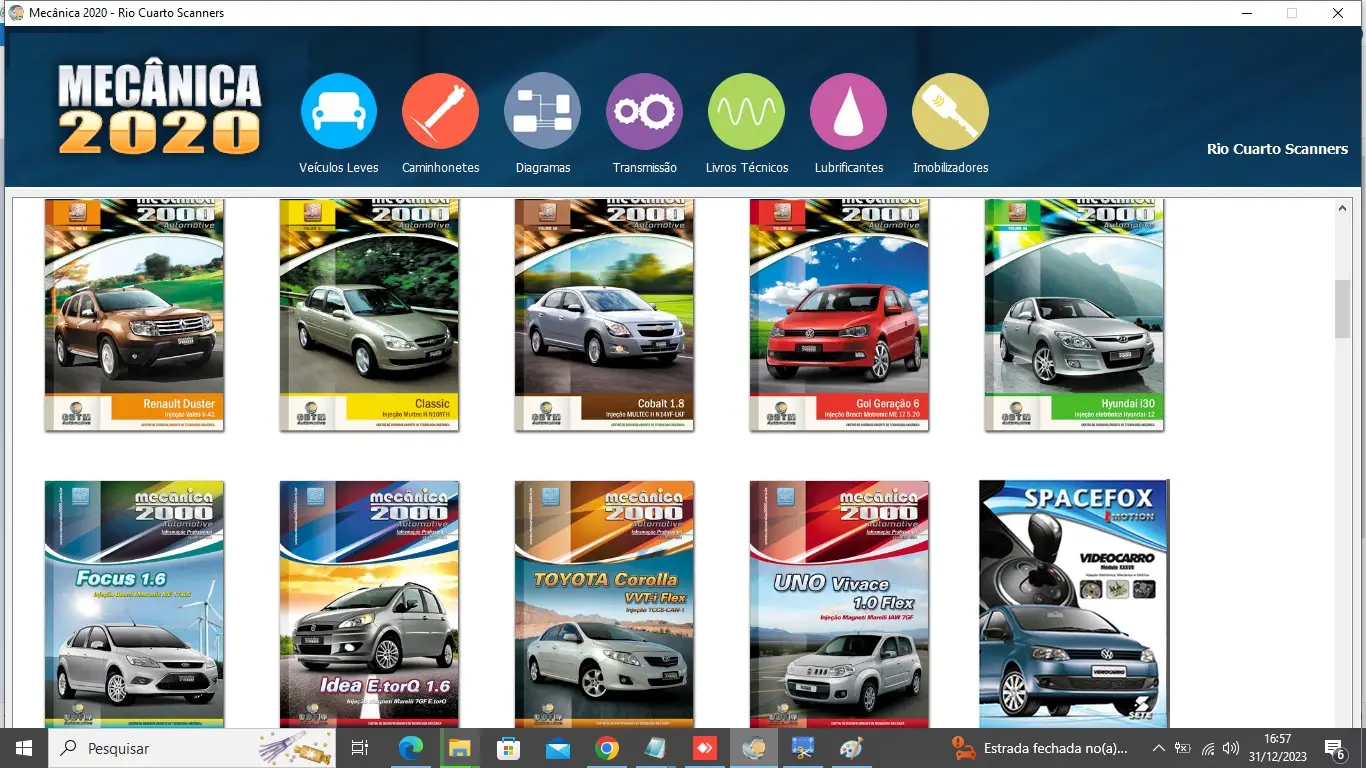
Task: Click the Transmissão gears icon
Action: 644,112
